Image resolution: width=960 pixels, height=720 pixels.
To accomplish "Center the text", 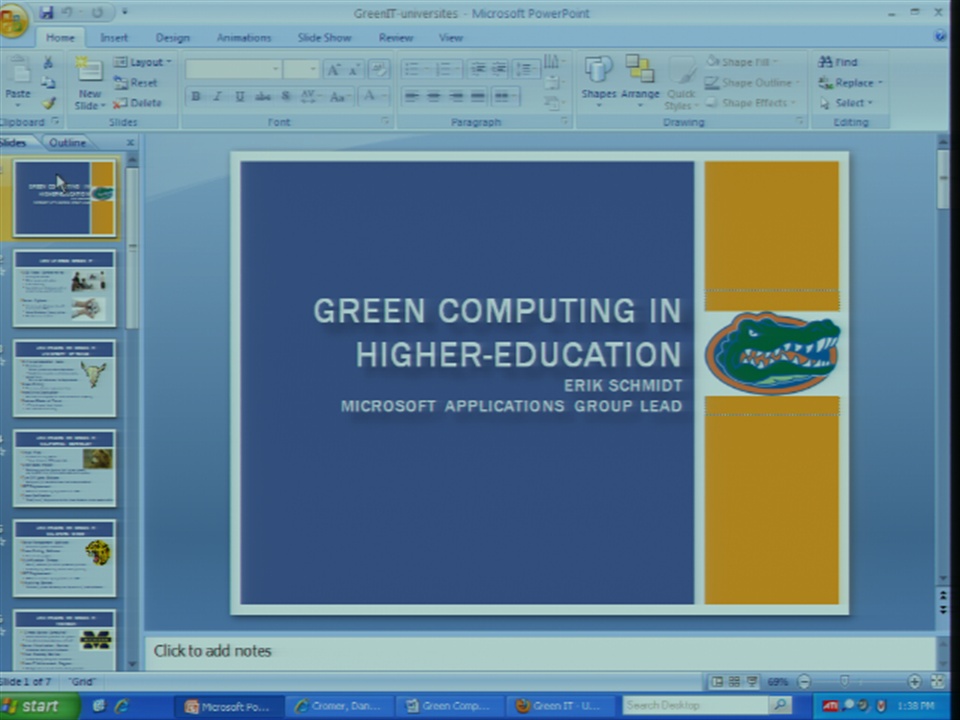I will (x=434, y=96).
